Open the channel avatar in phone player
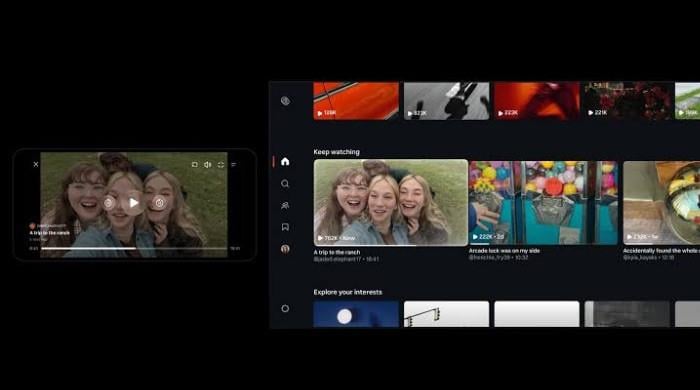 [32, 226]
